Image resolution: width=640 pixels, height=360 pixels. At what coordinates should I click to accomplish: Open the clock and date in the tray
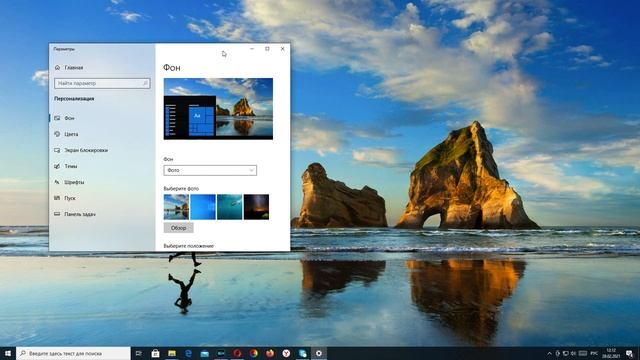click(x=611, y=353)
